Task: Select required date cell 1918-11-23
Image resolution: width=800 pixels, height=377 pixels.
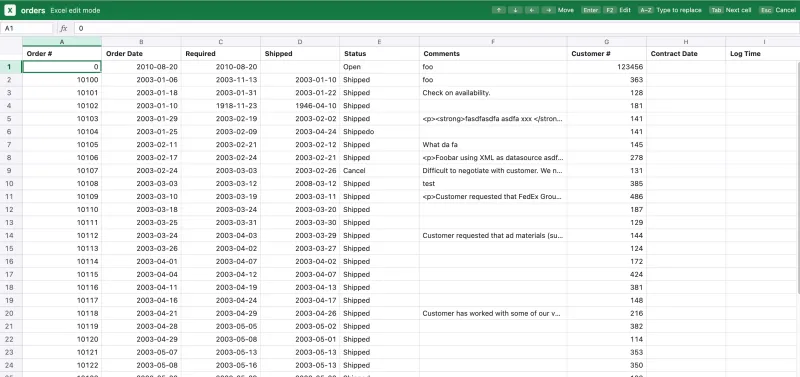Action: pyautogui.click(x=221, y=106)
